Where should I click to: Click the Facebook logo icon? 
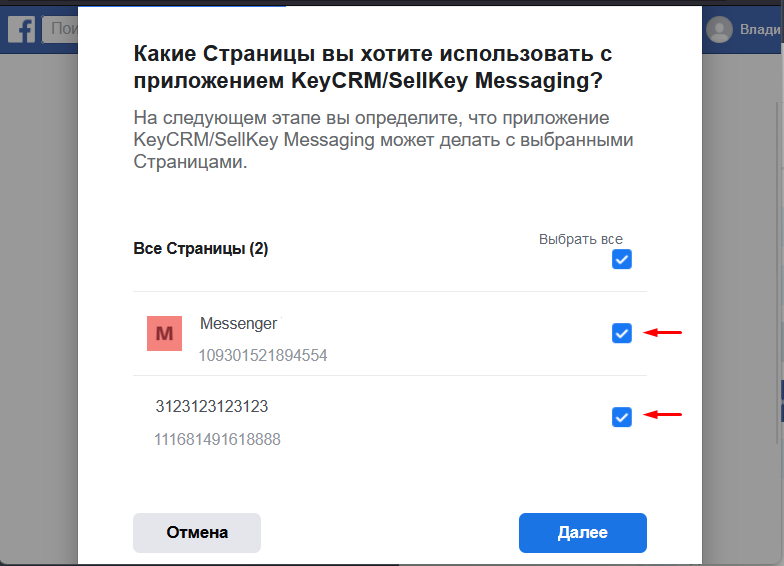tap(22, 29)
